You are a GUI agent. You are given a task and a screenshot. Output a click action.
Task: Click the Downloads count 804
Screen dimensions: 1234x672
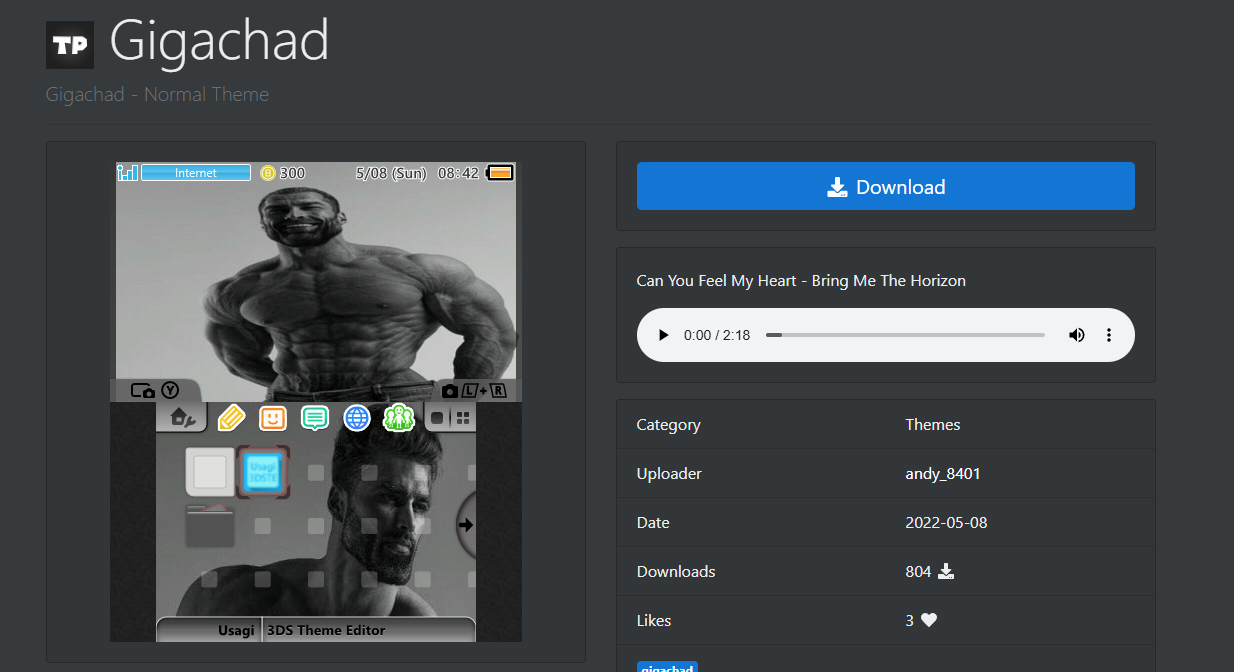[918, 571]
